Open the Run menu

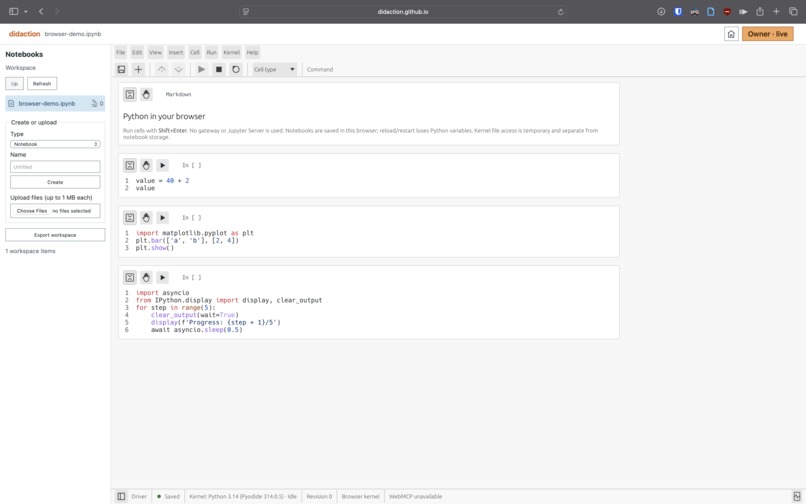pos(211,52)
